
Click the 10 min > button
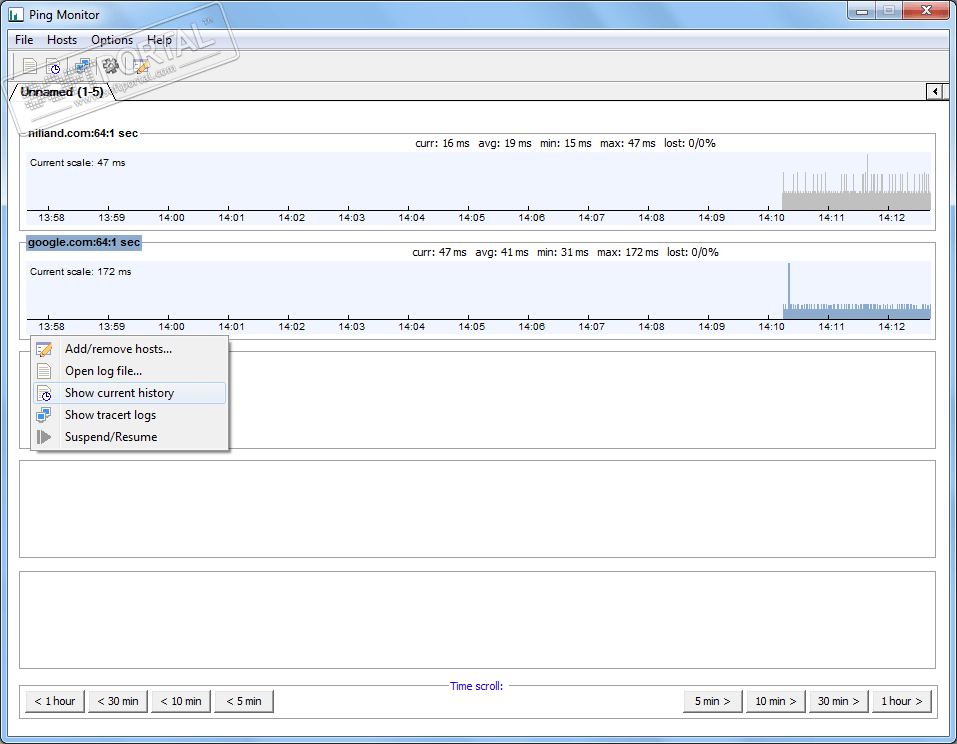(776, 701)
